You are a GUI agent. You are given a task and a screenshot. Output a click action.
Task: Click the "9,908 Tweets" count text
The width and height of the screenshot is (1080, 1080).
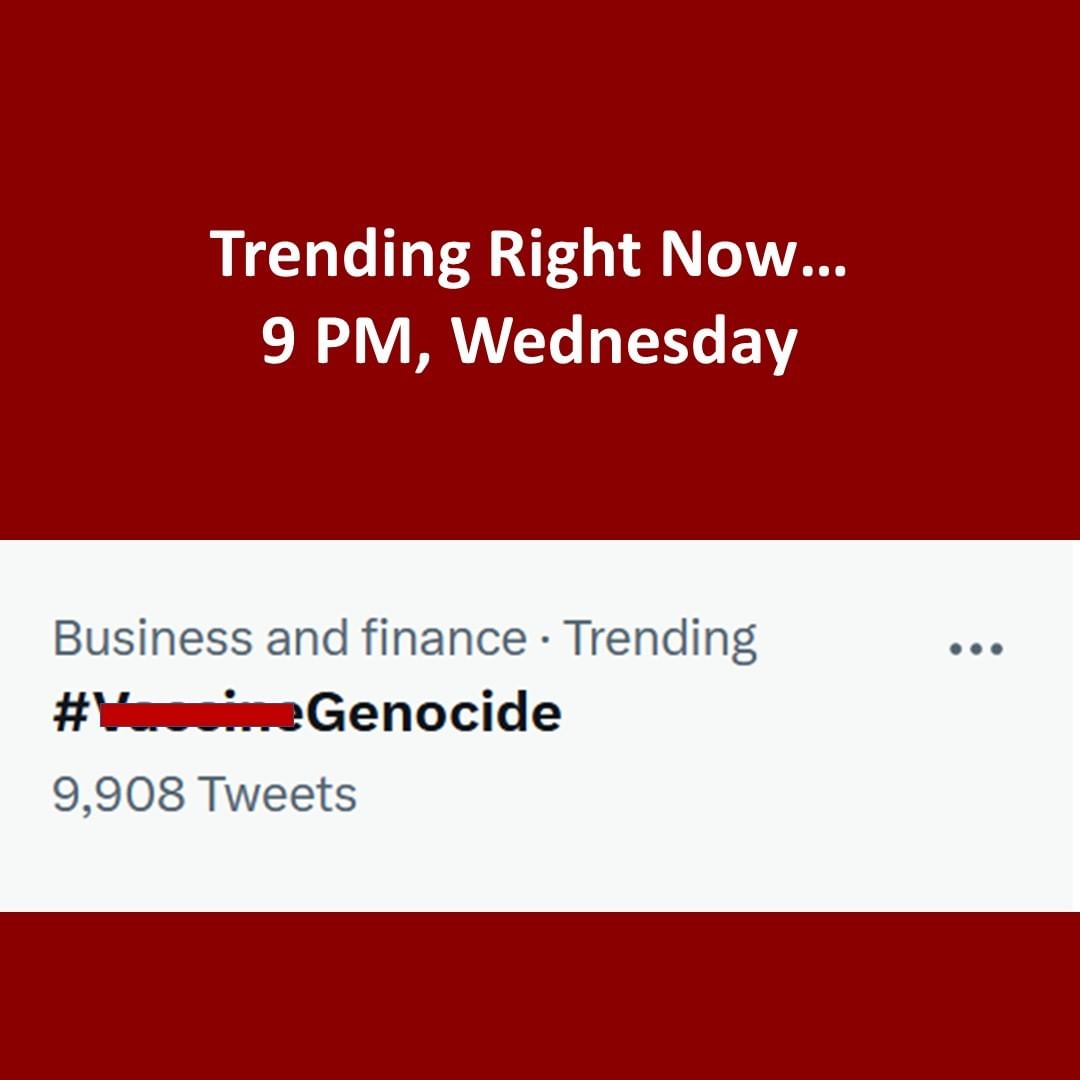[204, 795]
